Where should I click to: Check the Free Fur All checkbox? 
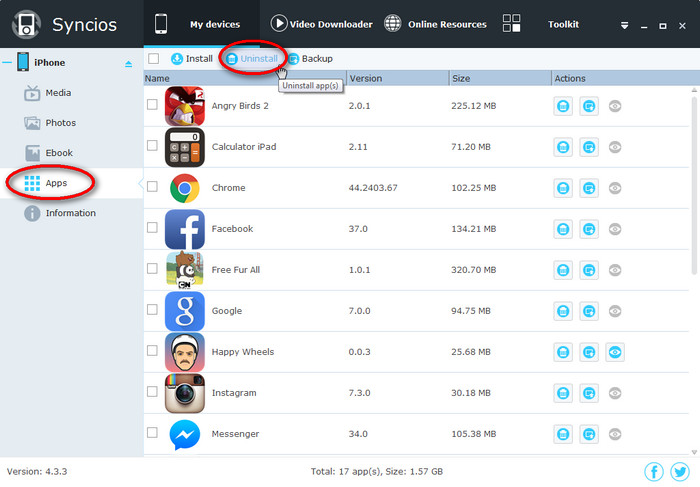[x=152, y=268]
